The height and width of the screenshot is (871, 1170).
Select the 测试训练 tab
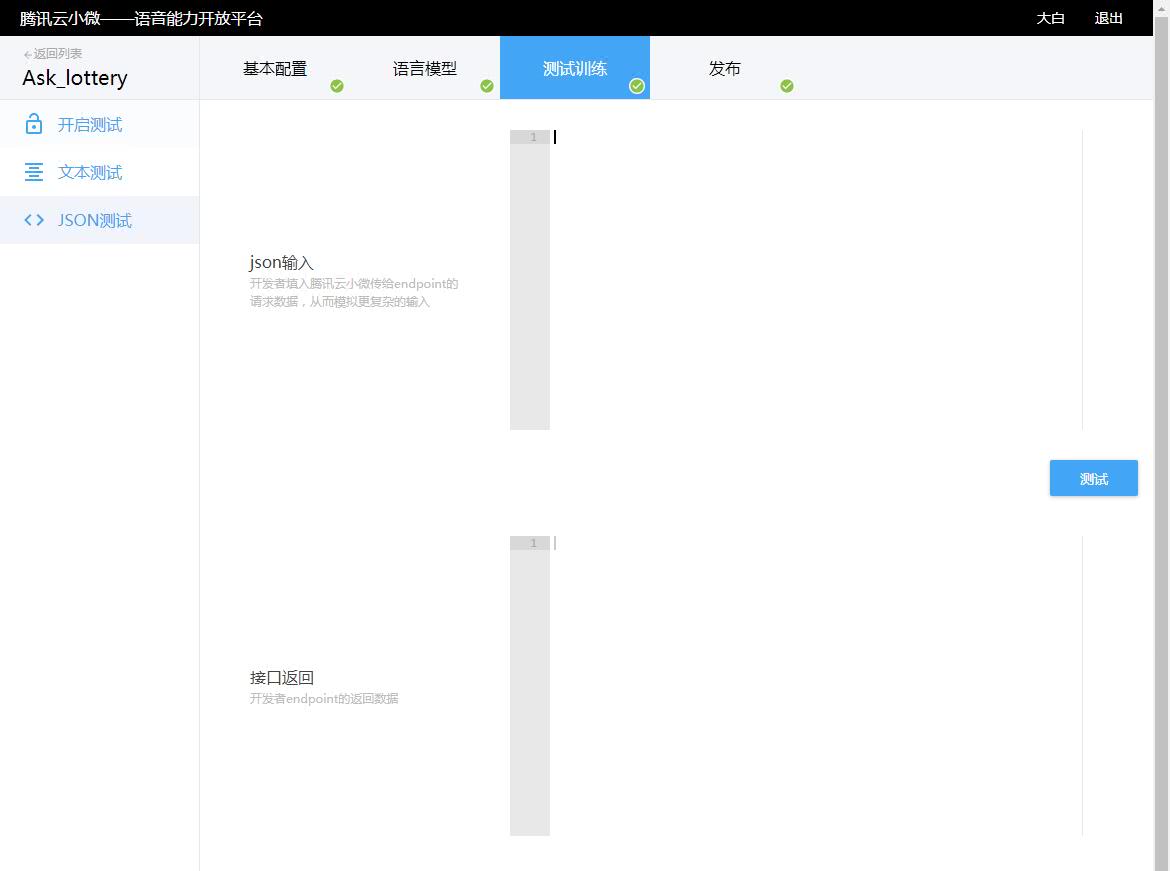(574, 68)
